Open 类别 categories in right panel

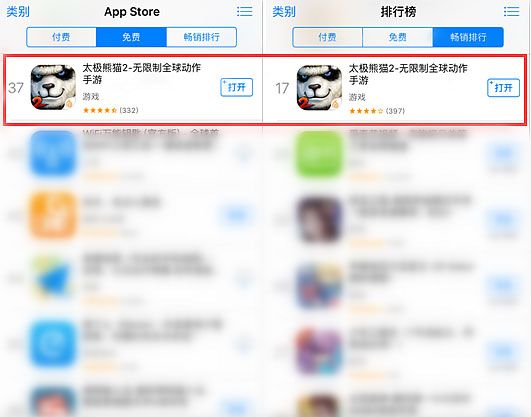284,12
